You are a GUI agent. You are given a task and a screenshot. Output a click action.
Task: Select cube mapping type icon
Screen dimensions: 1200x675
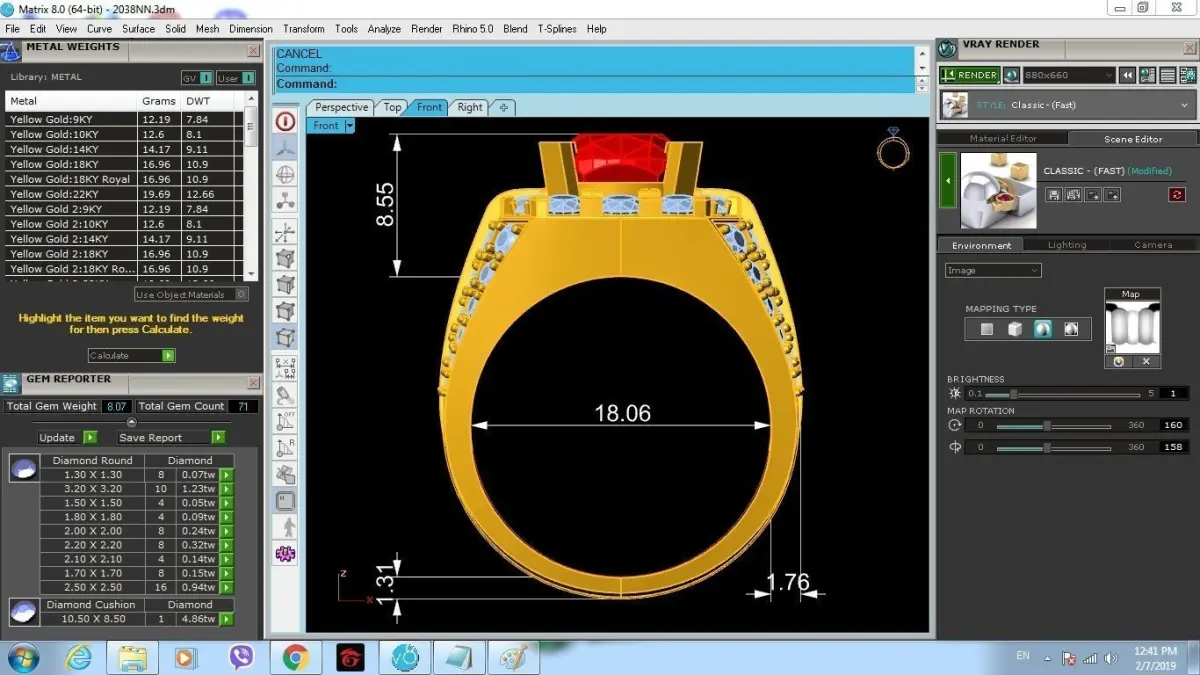click(1015, 329)
